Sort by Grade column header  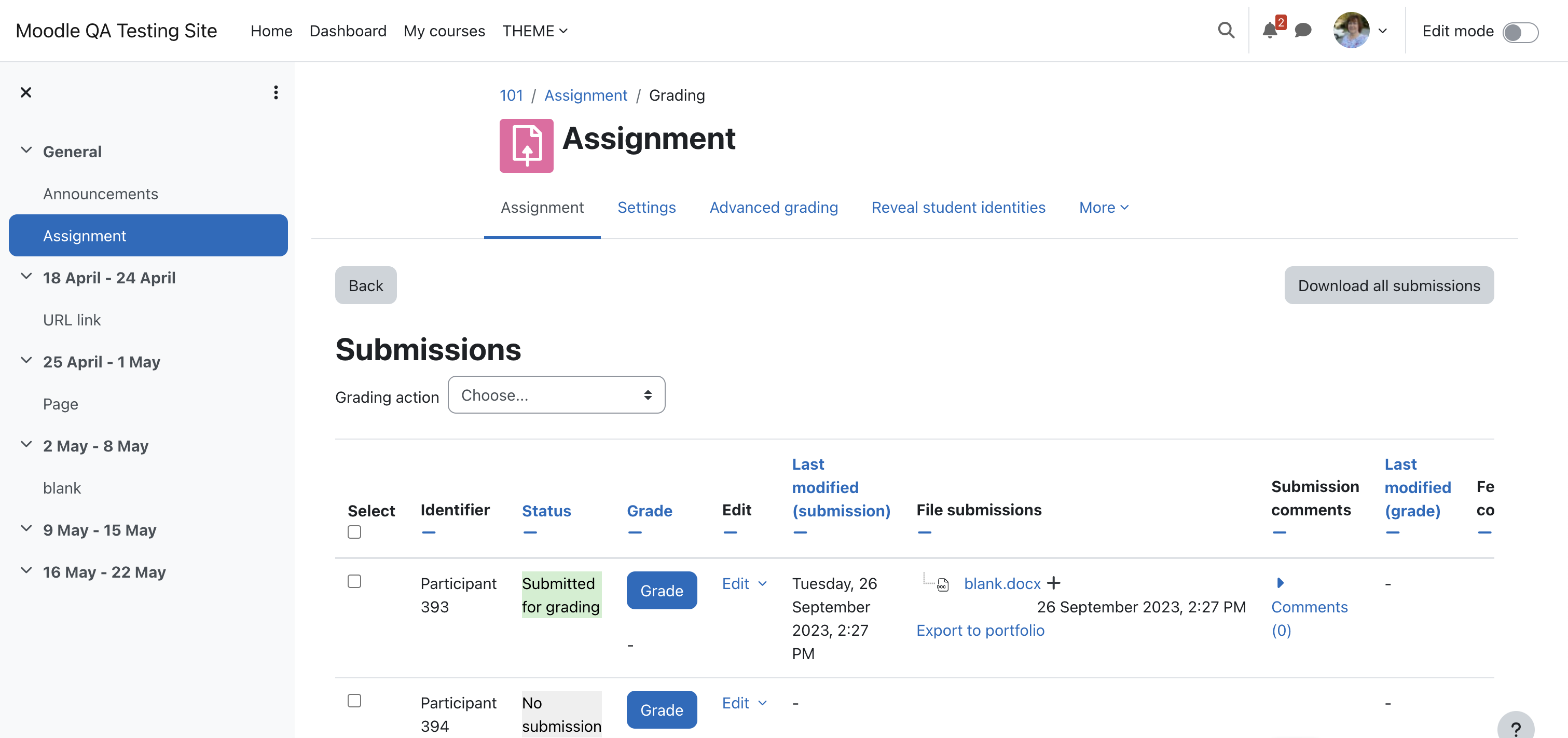(x=650, y=511)
